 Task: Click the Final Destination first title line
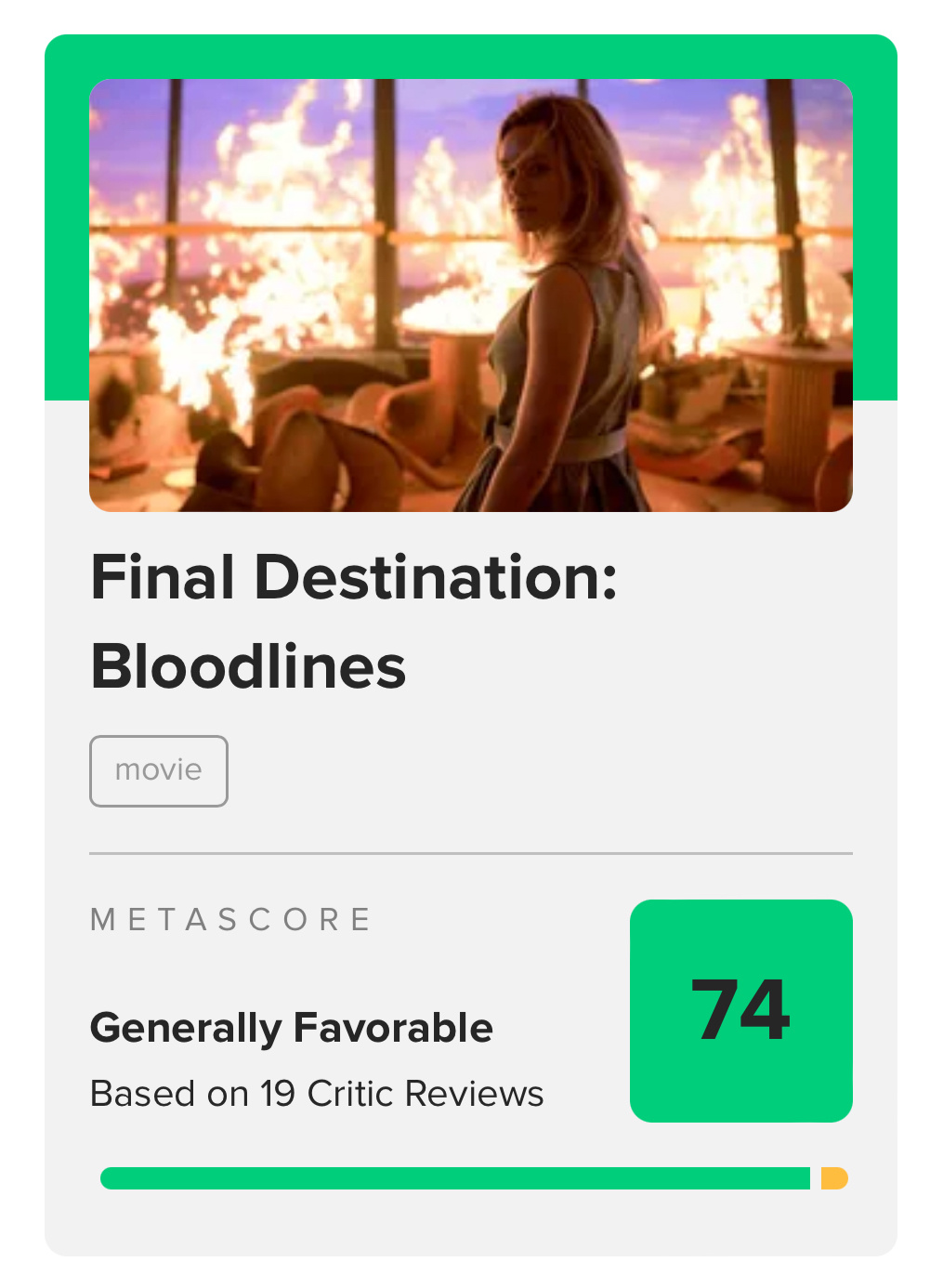(x=354, y=577)
